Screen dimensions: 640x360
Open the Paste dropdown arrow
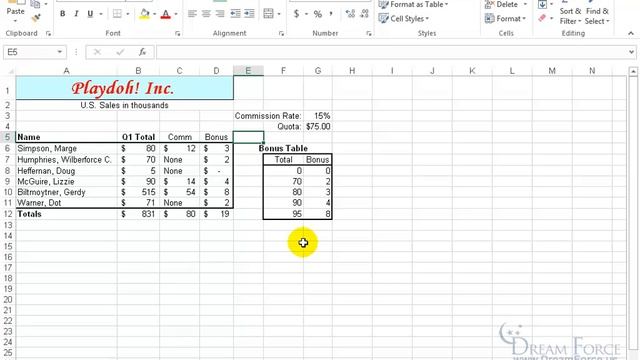pyautogui.click(x=15, y=21)
